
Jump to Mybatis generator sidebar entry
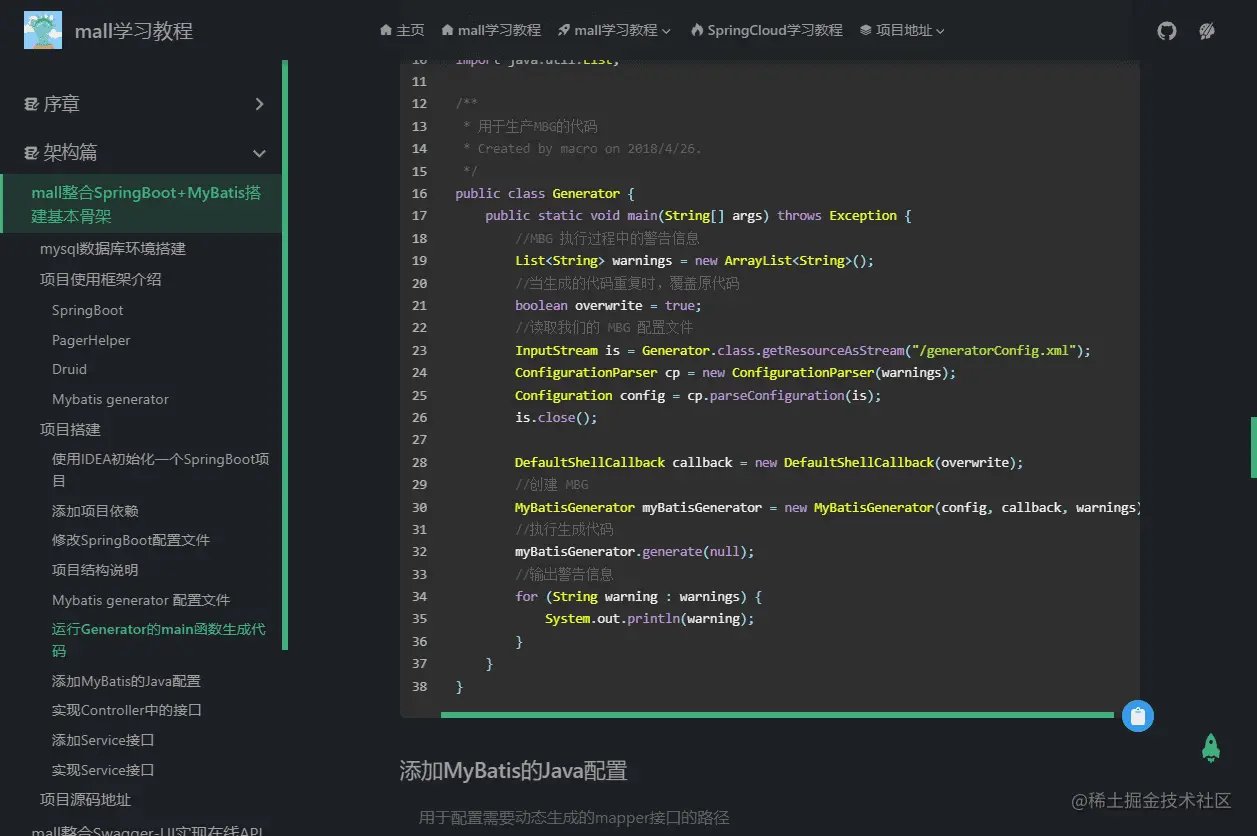click(x=110, y=400)
